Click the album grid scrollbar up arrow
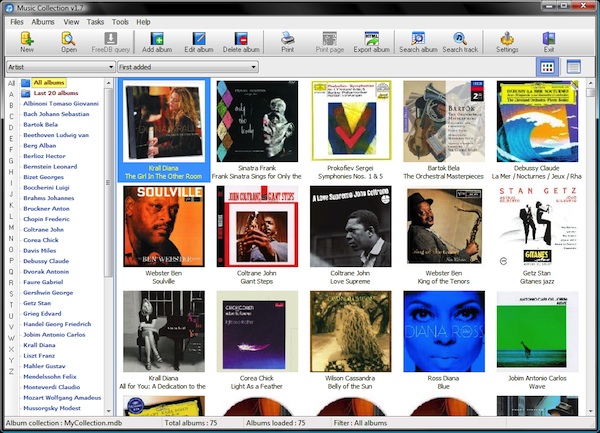Viewport: 600px width, 433px height. (x=591, y=83)
